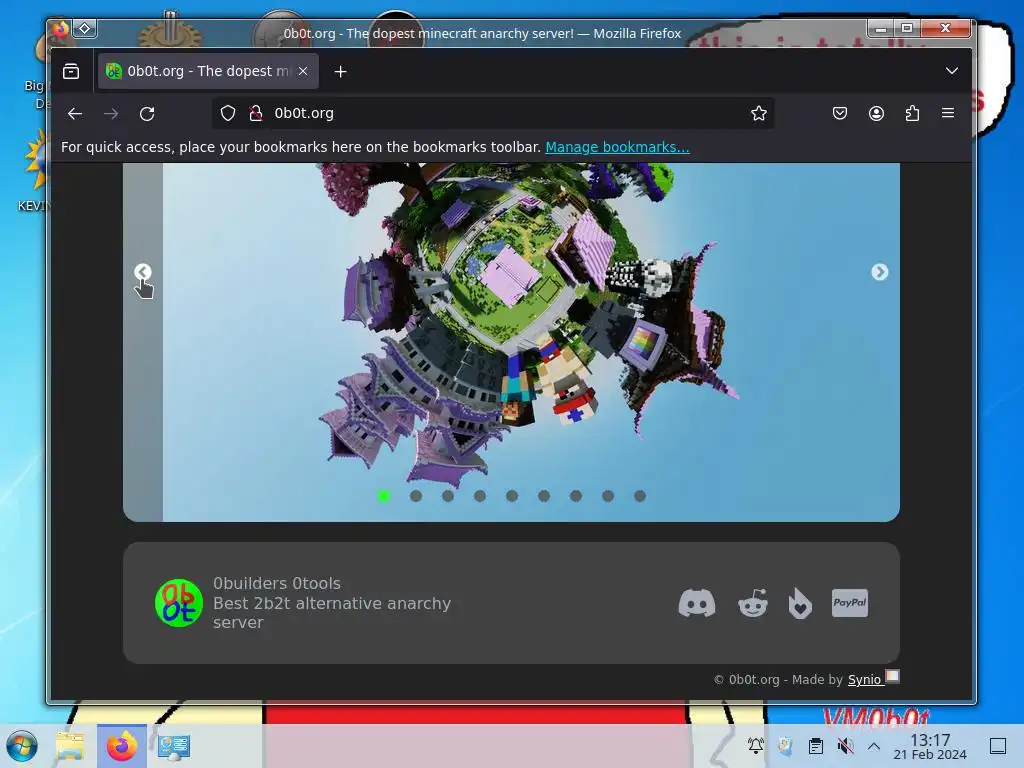
Task: Close the 0b0t.org tab
Action: coord(303,71)
